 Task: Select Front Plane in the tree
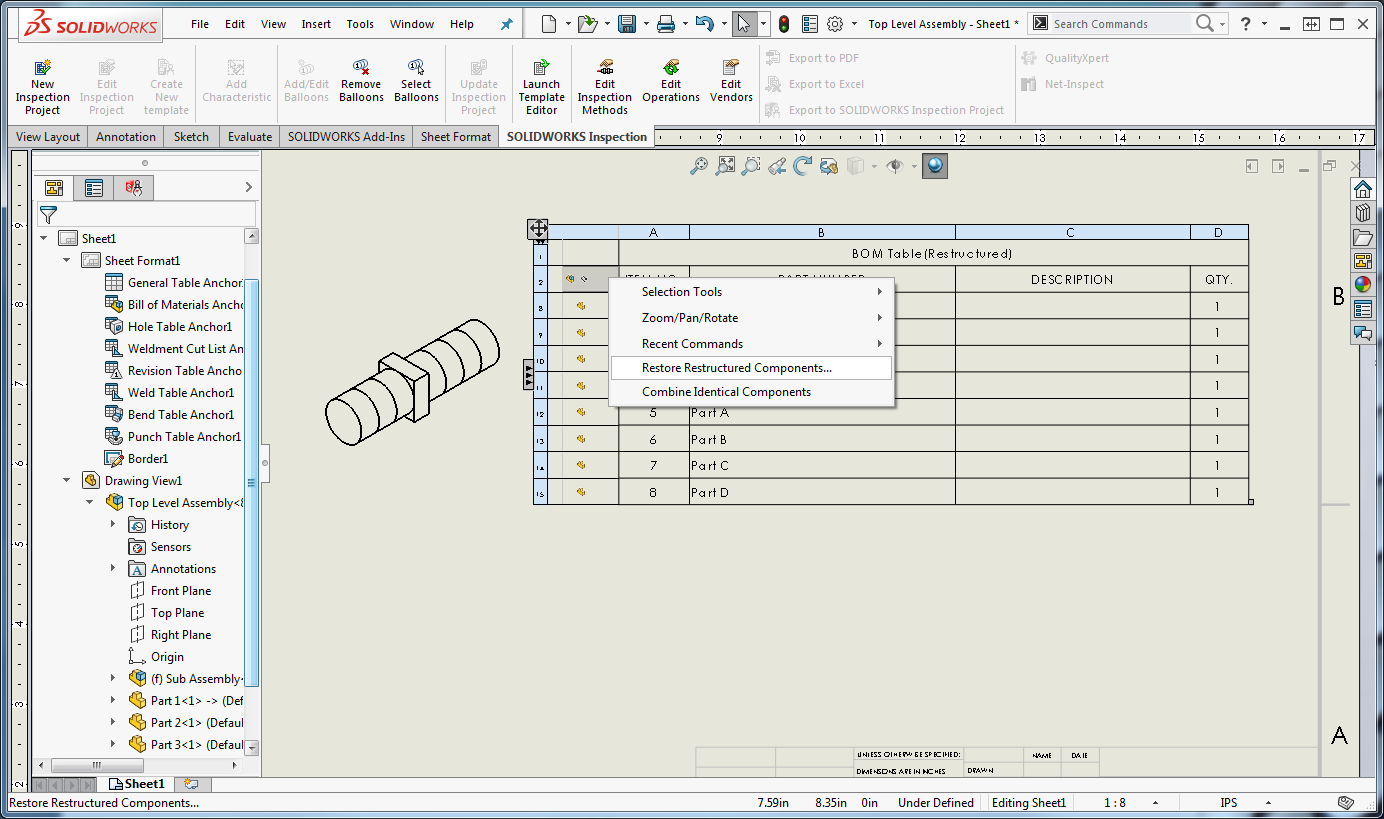170,590
